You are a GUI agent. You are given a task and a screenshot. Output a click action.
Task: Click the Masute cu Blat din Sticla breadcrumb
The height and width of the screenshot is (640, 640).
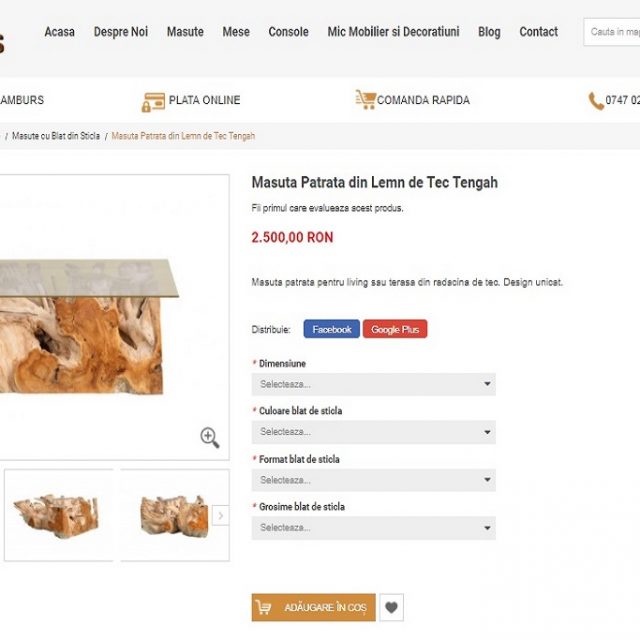(x=56, y=136)
